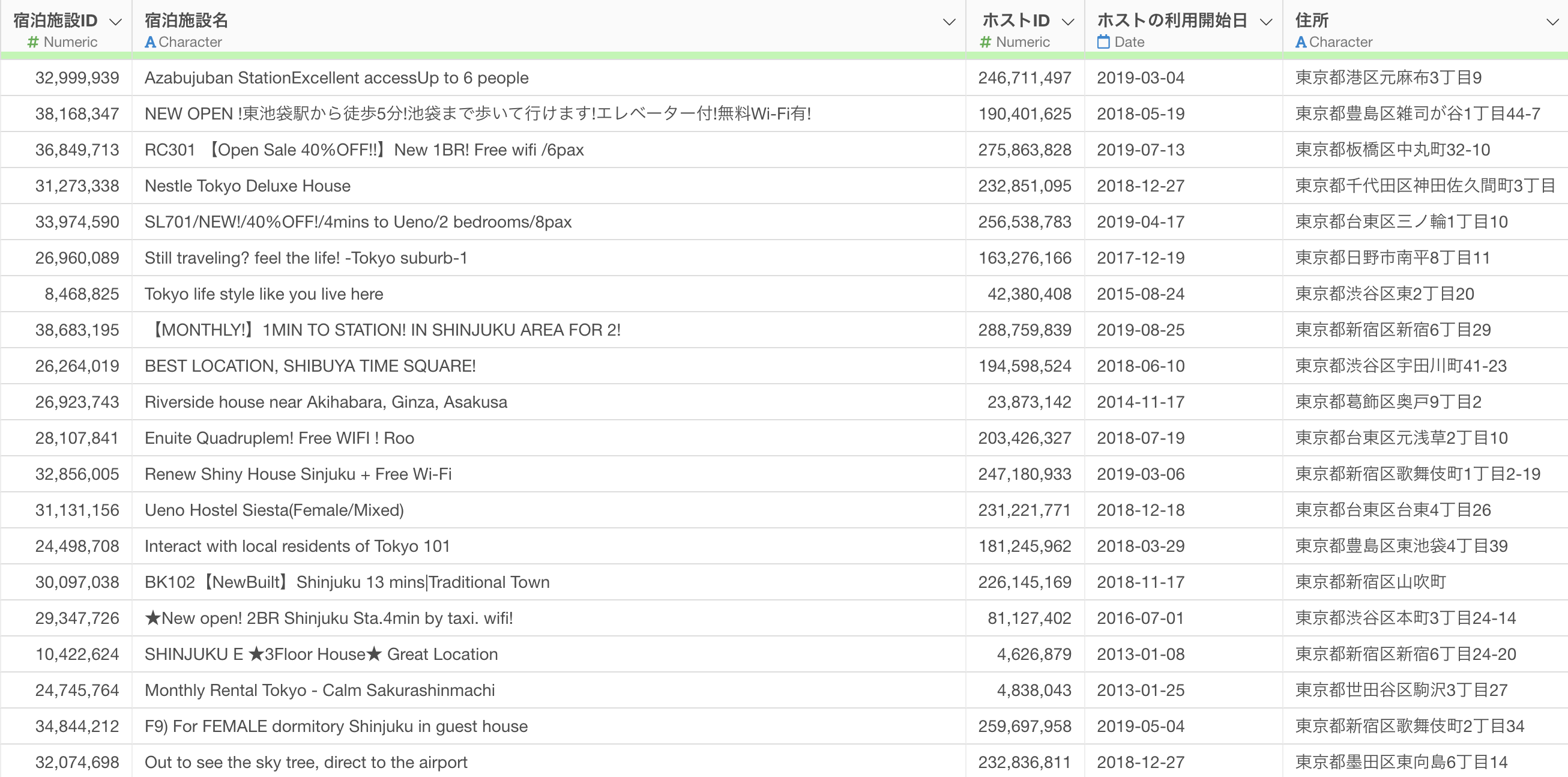Click Still traveling? feel the life! listing
Viewport: 1568px width, 777px height.
coord(306,258)
